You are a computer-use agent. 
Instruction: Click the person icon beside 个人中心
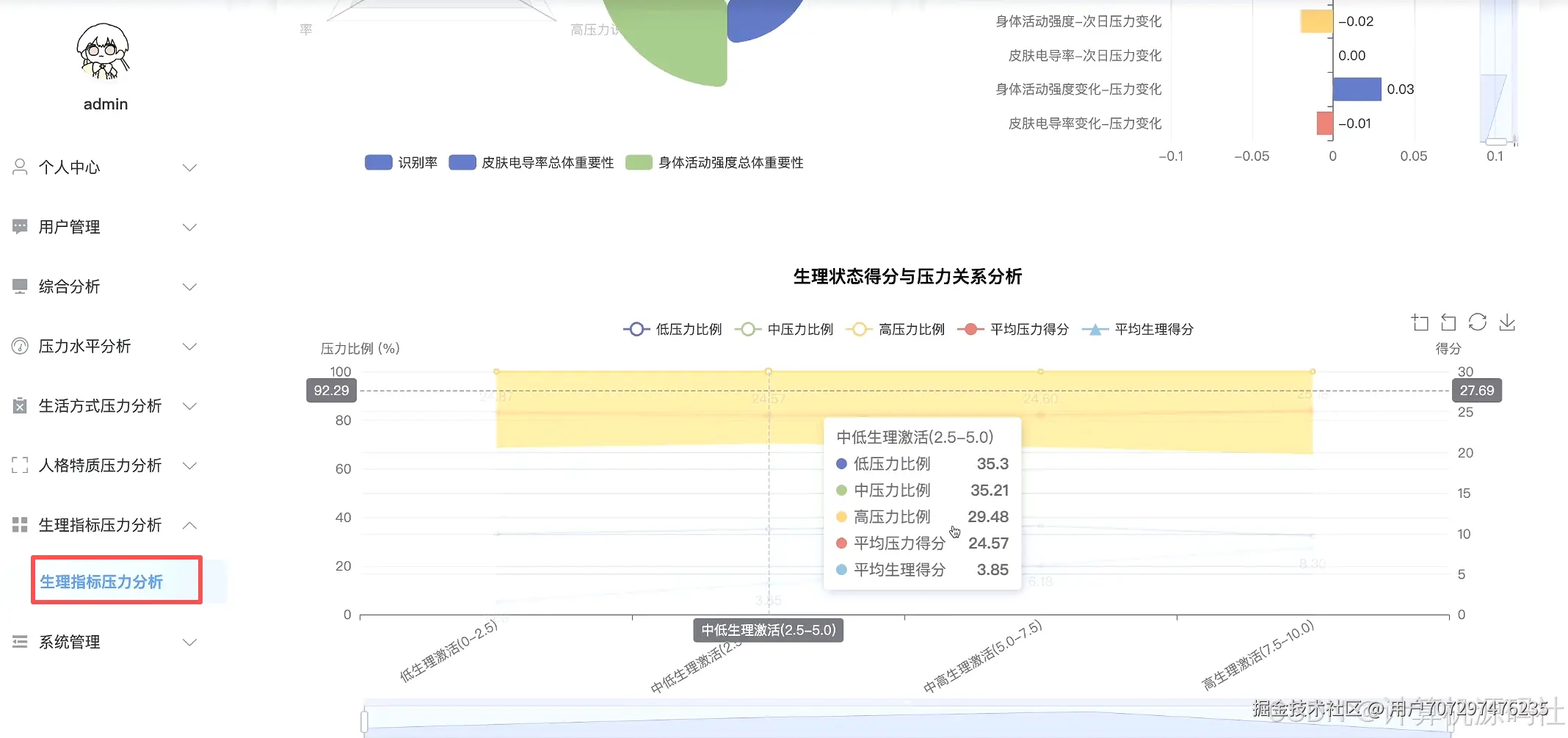click(19, 167)
